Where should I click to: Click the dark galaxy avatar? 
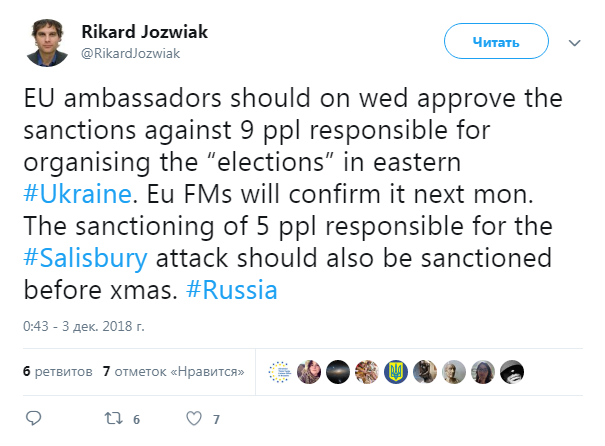[x=338, y=371]
